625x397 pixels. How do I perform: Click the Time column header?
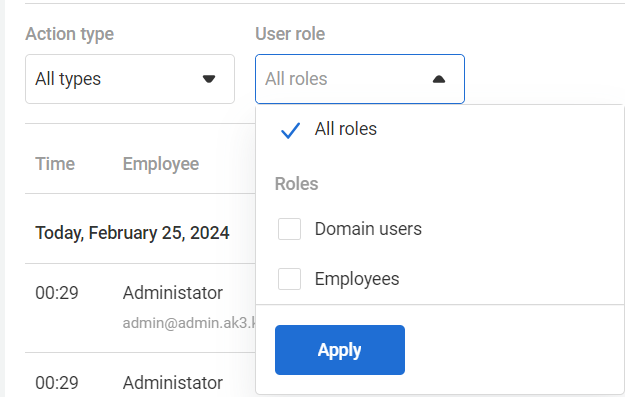[x=55, y=164]
